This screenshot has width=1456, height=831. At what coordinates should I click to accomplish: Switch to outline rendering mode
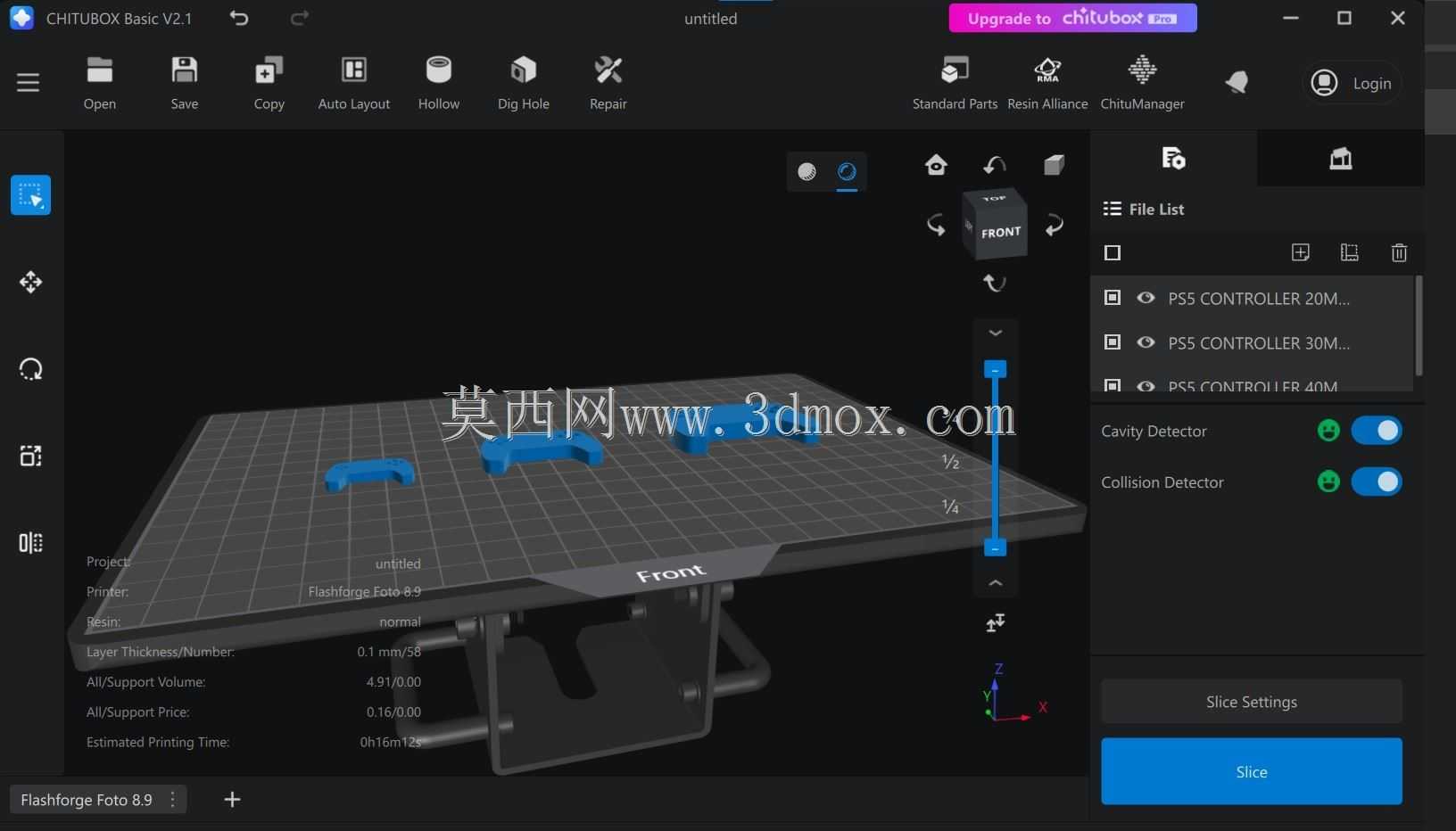[x=847, y=171]
